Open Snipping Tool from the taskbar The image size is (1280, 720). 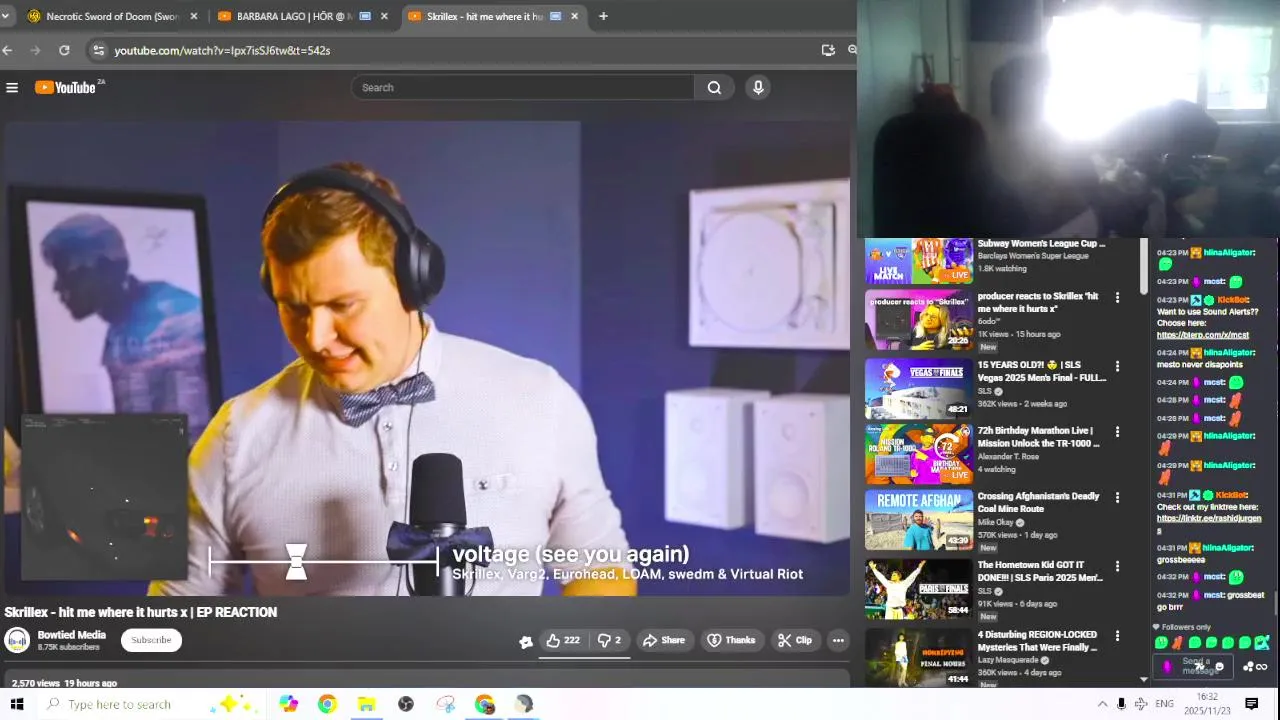446,704
